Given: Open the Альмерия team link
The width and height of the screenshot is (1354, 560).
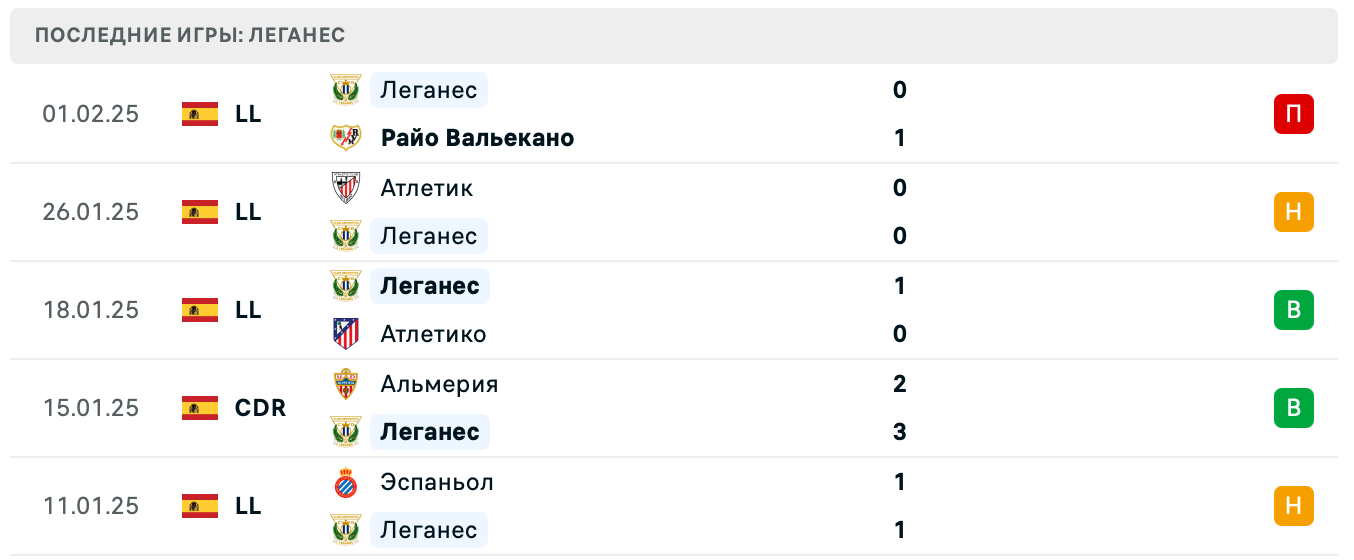Looking at the screenshot, I should tap(439, 384).
